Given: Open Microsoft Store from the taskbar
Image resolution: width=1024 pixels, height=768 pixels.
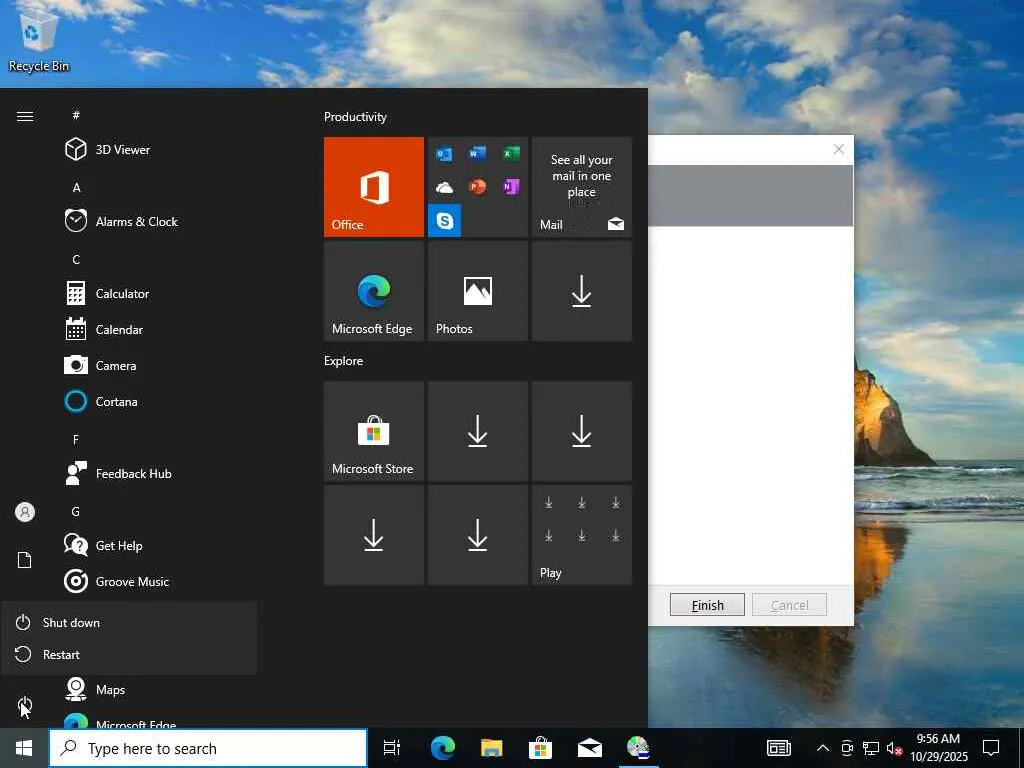Looking at the screenshot, I should pyautogui.click(x=540, y=748).
